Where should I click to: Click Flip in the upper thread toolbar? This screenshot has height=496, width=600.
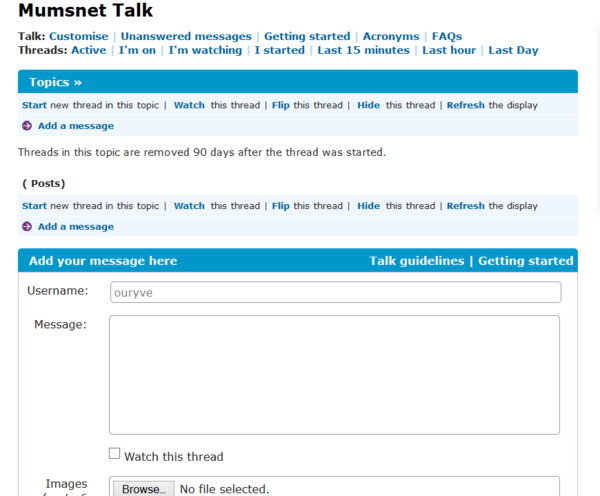tap(280, 105)
